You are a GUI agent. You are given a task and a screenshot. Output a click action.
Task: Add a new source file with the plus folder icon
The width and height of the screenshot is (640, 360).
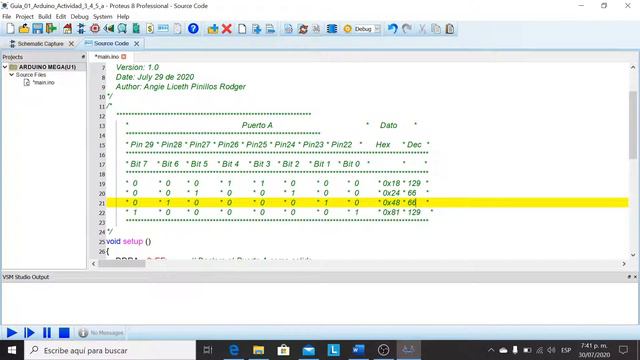click(x=213, y=29)
